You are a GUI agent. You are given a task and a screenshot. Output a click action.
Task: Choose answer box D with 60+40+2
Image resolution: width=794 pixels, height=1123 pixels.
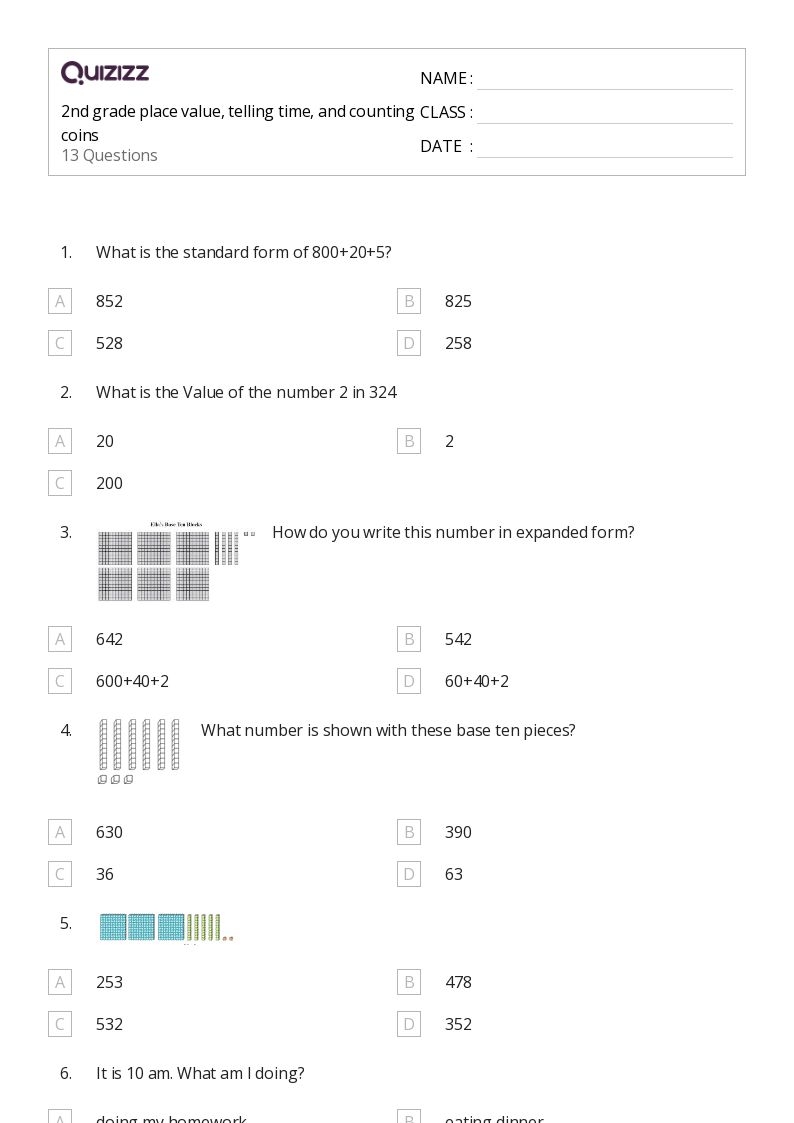point(409,681)
